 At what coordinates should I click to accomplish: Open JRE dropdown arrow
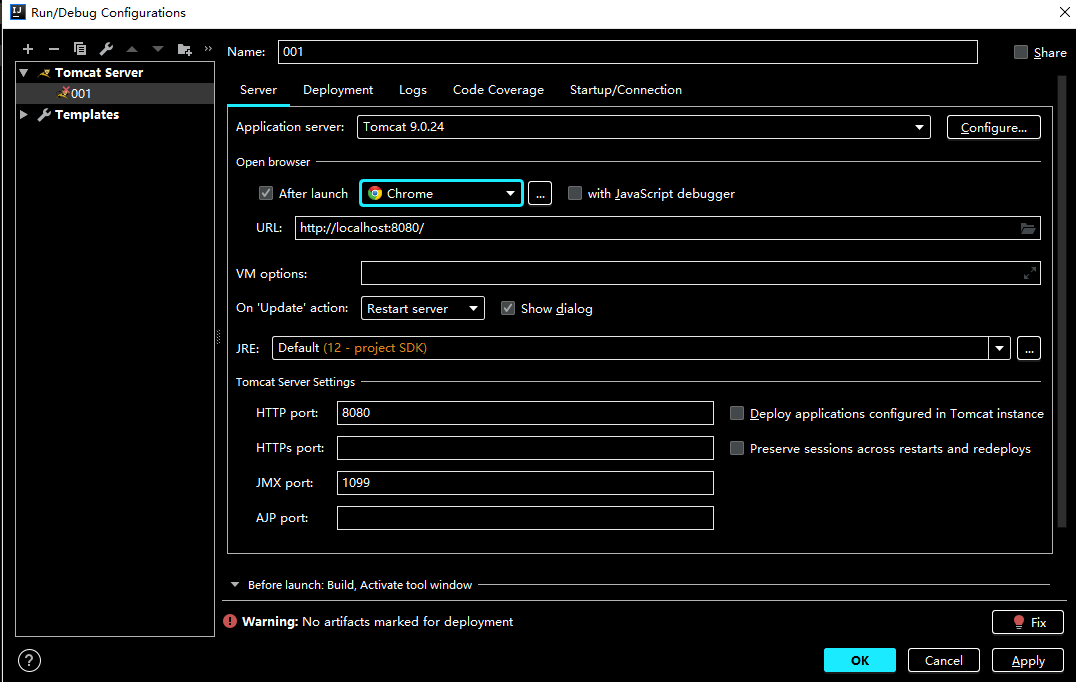pos(999,348)
